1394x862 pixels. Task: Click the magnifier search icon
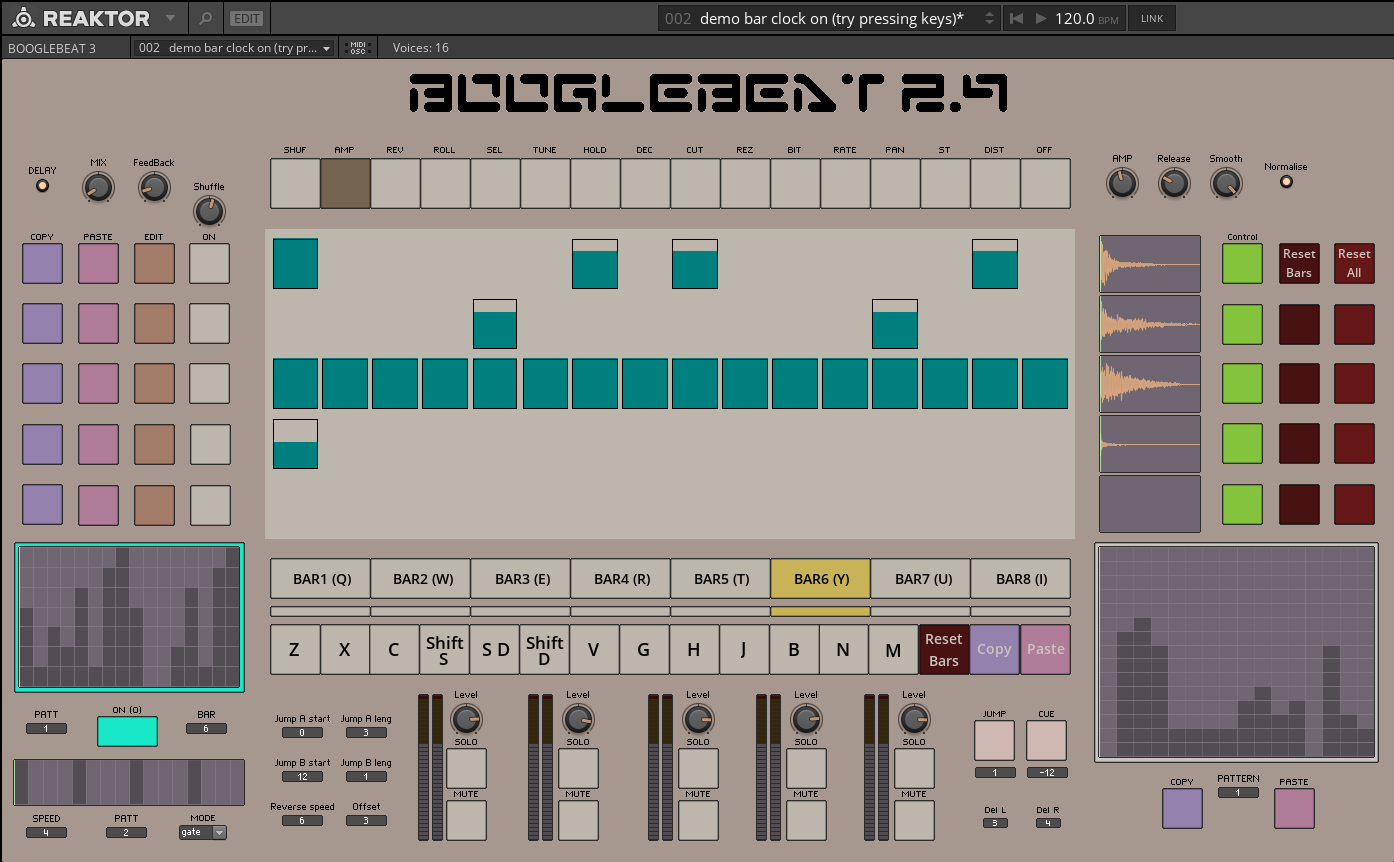coord(205,18)
